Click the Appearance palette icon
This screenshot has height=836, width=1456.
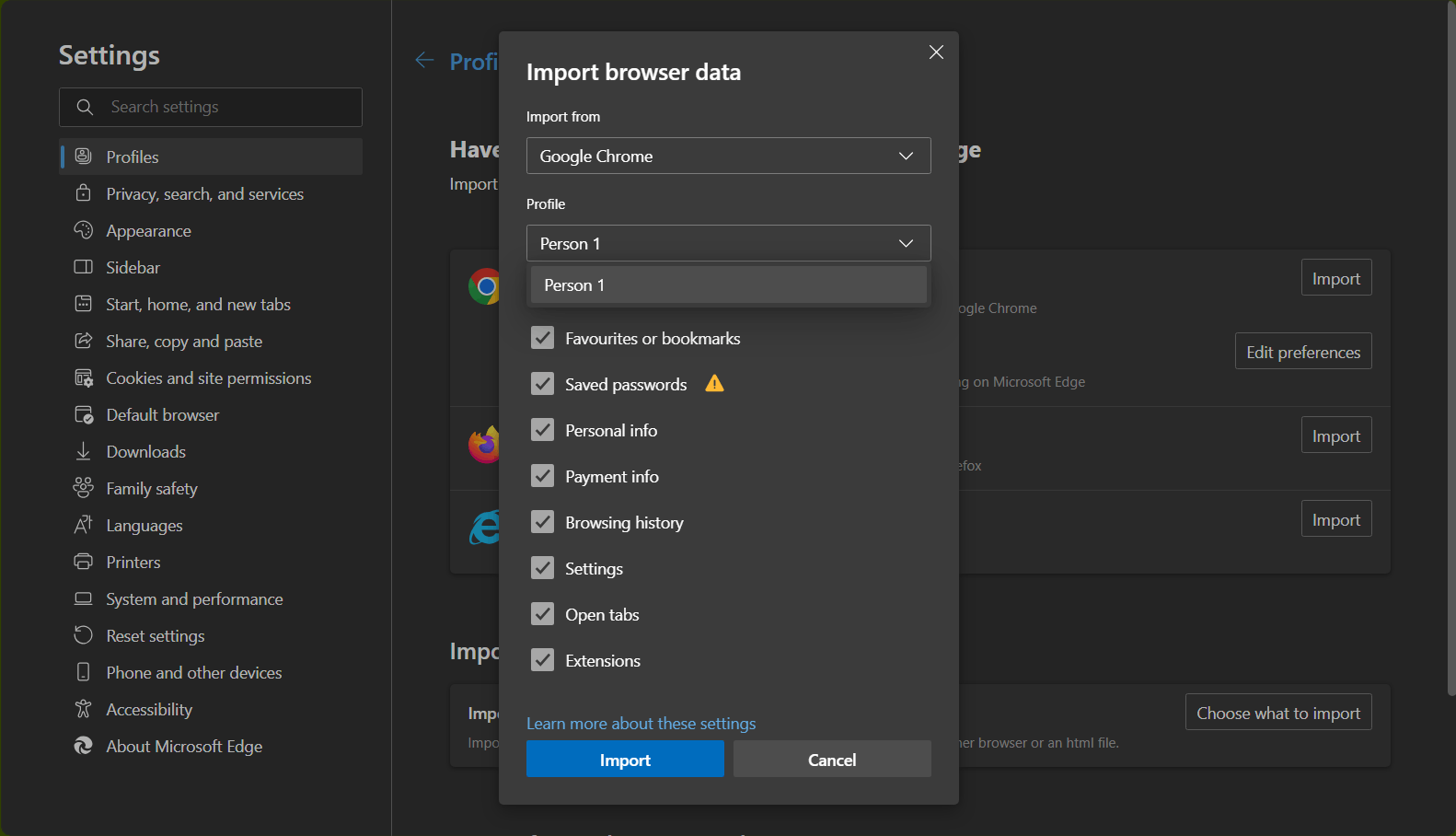tap(83, 230)
